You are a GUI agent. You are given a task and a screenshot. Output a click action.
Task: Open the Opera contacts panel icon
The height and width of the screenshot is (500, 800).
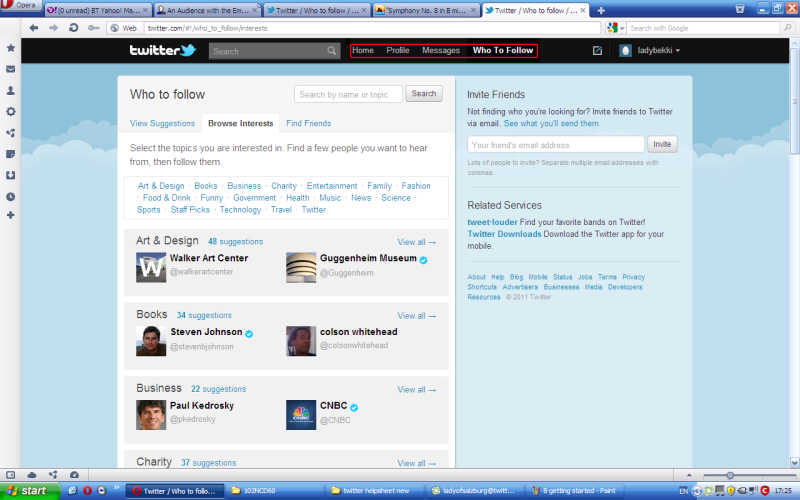point(10,90)
